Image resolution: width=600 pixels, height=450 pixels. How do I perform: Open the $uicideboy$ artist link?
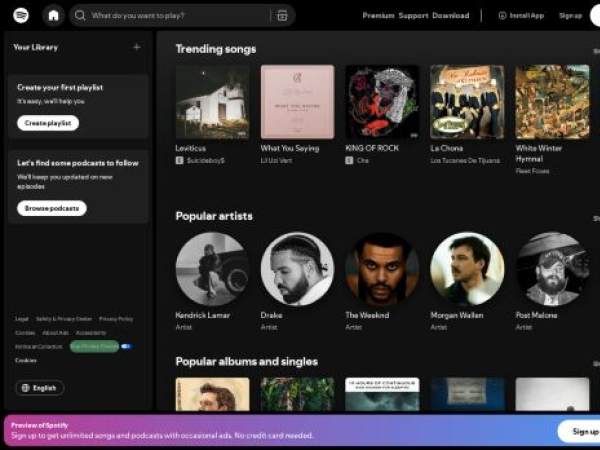click(205, 160)
